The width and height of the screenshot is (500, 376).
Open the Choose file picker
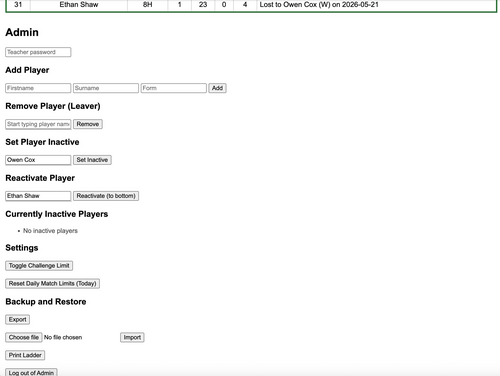pyautogui.click(x=24, y=337)
